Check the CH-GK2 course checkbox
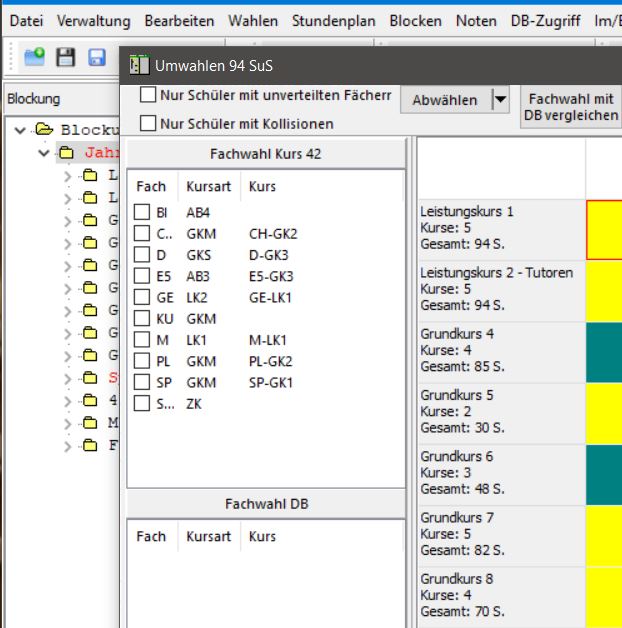Image resolution: width=622 pixels, height=628 pixels. point(142,233)
